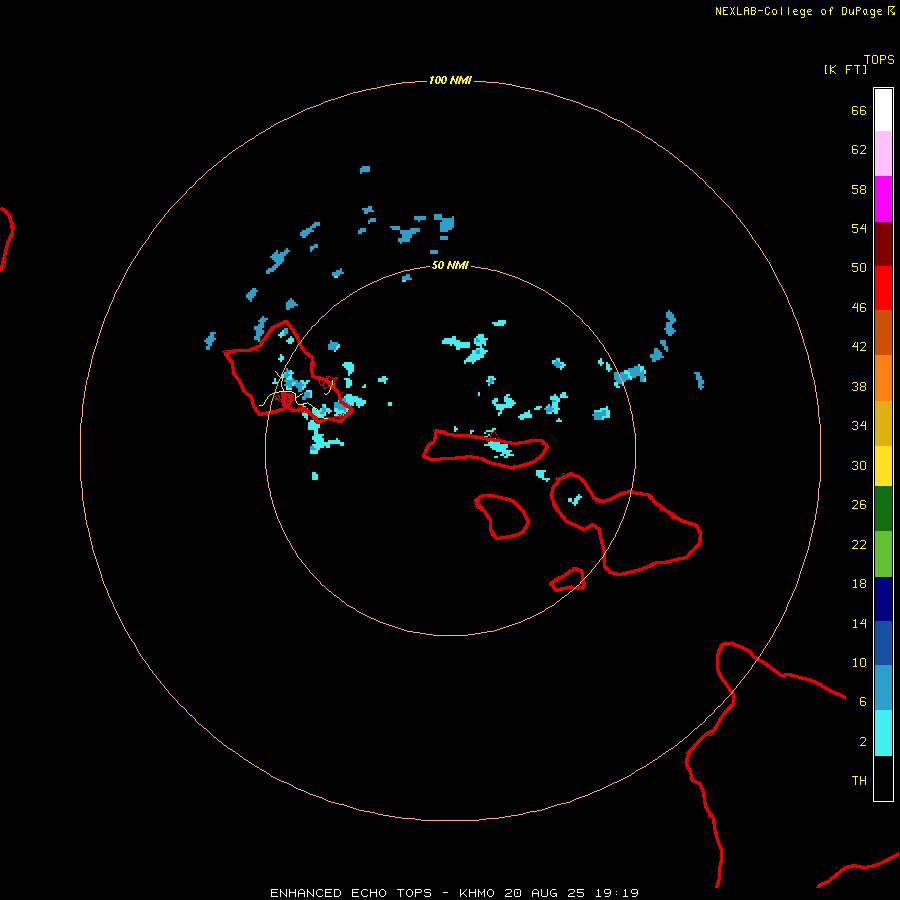
Task: Click the legend value 38
Action: 859,386
